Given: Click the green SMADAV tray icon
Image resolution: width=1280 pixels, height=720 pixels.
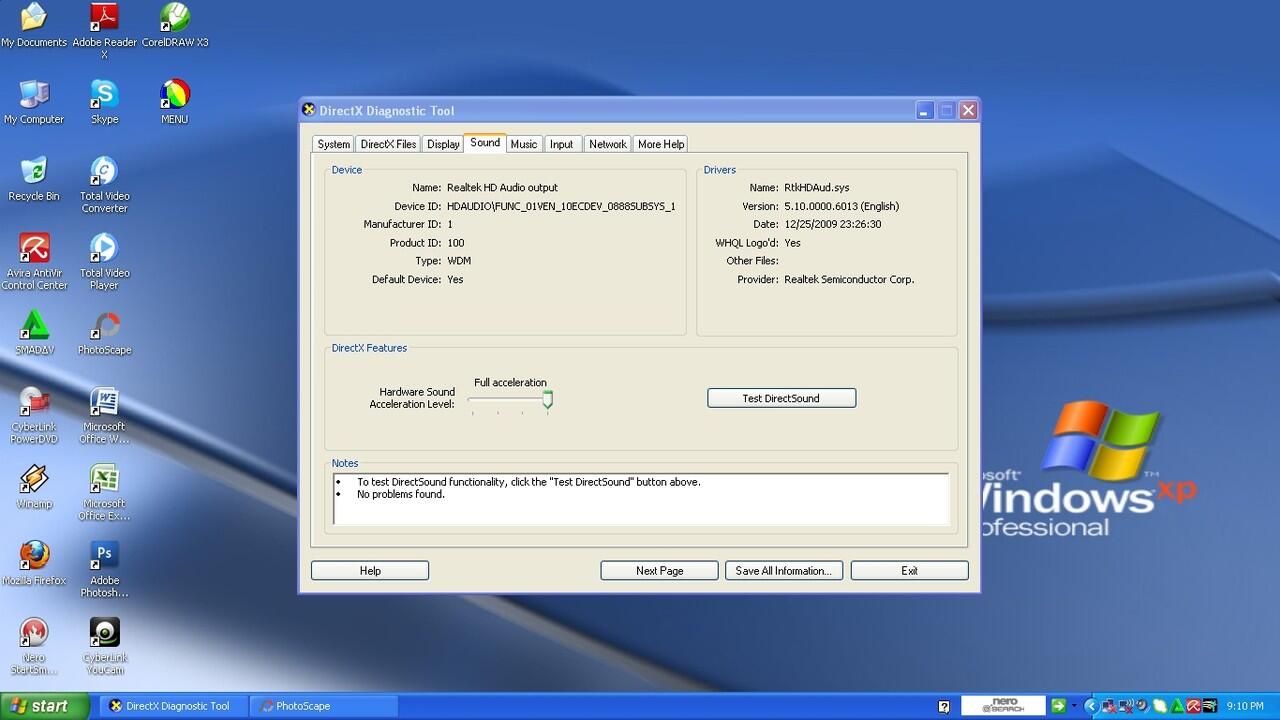Looking at the screenshot, I should pyautogui.click(x=1177, y=706).
